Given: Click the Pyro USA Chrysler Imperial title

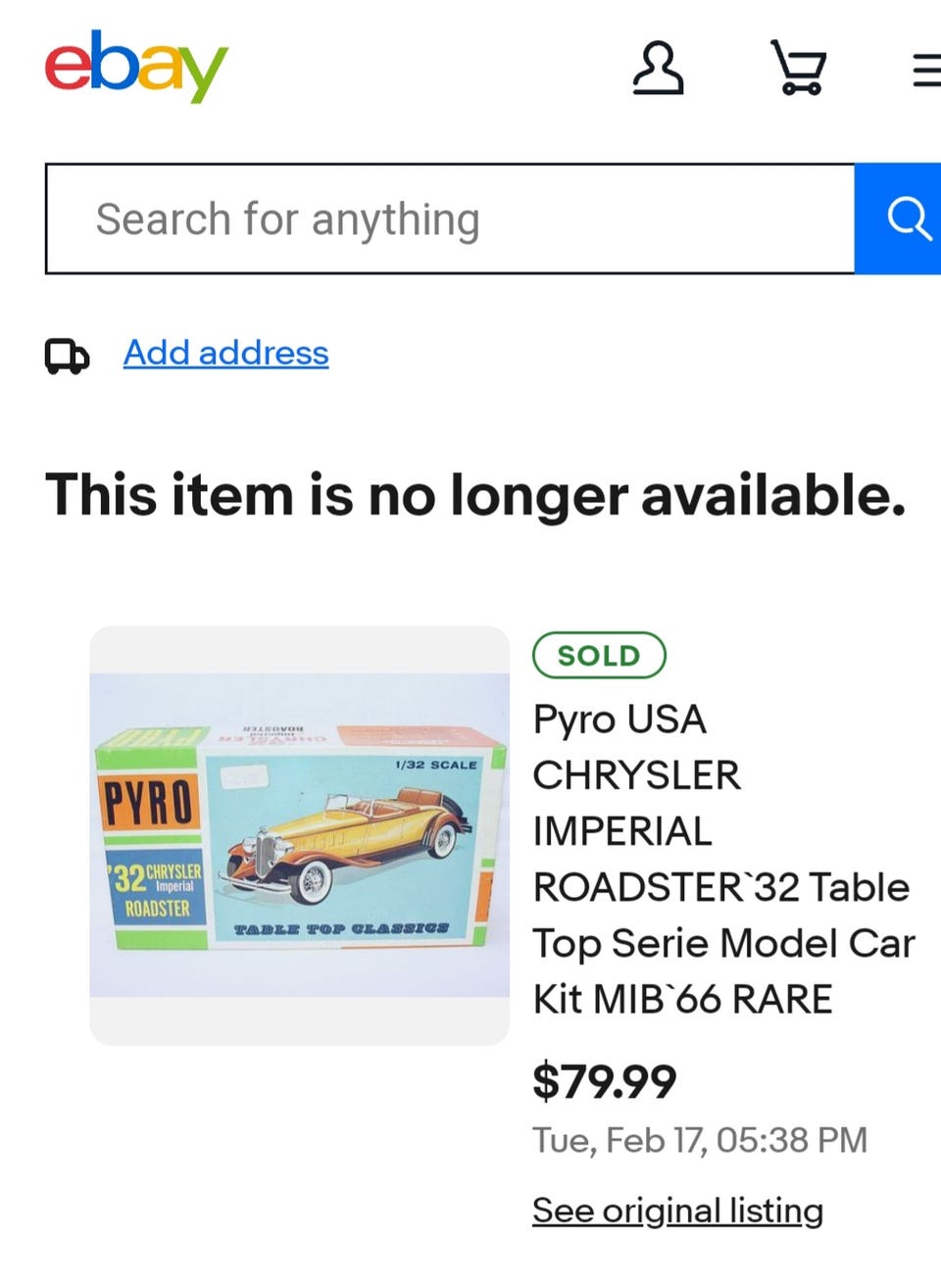Looking at the screenshot, I should click(723, 859).
